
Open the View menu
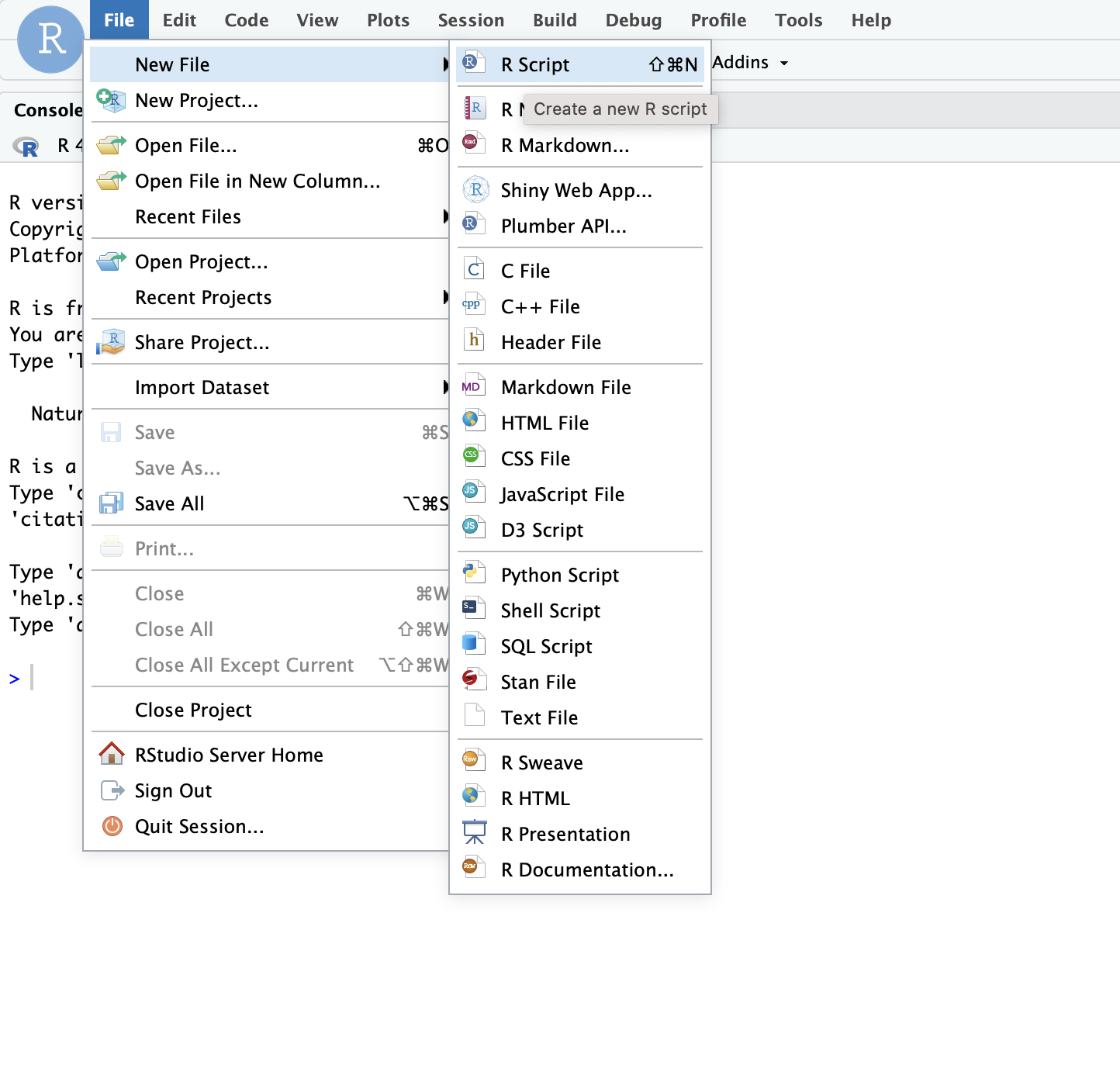(x=317, y=20)
